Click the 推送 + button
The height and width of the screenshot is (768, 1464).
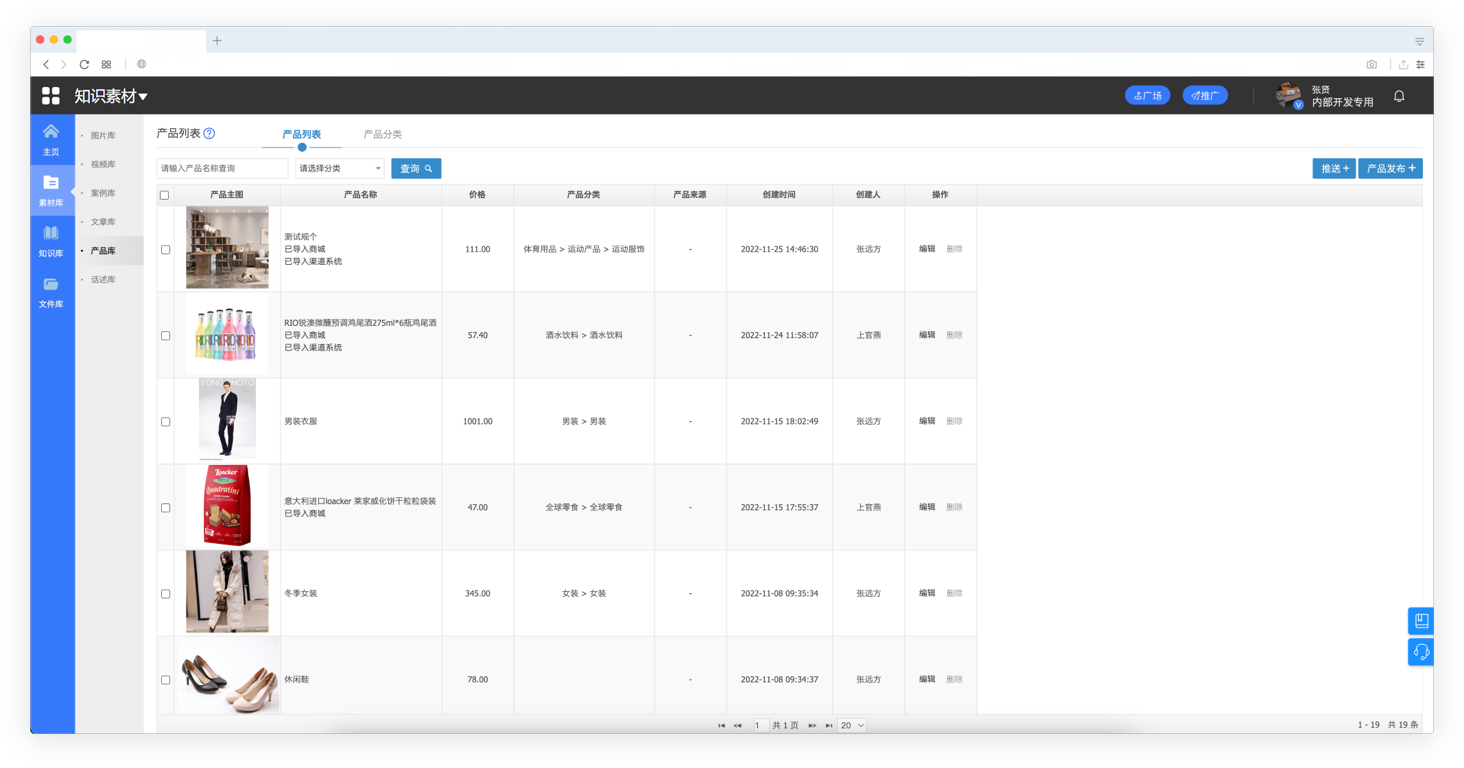(1334, 168)
